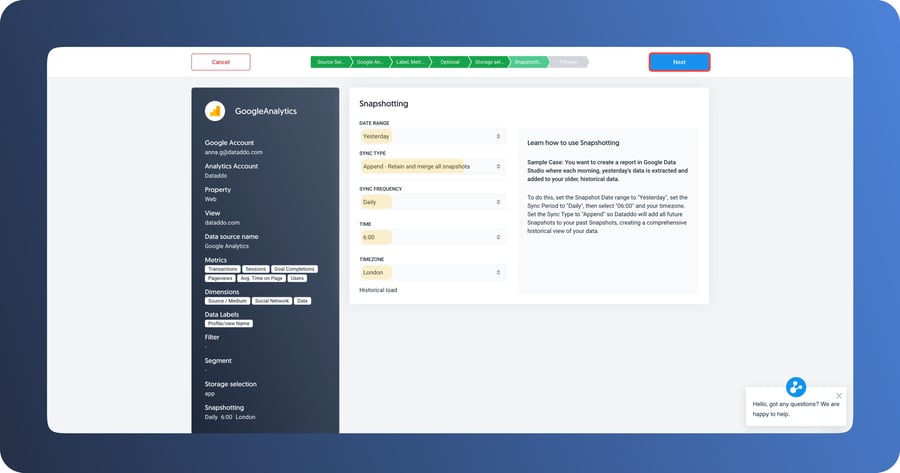Viewport: 900px width, 473px height.
Task: Click the Users metric tag
Action: [297, 278]
